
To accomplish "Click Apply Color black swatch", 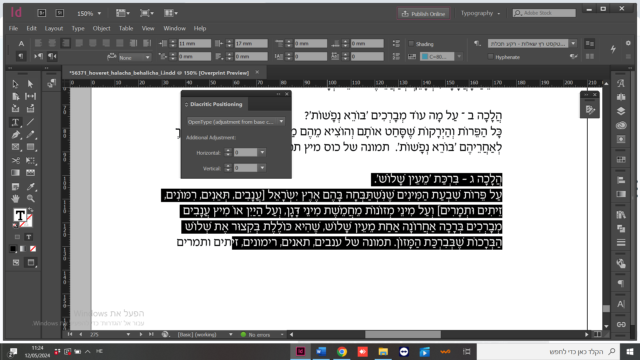I will point(13,249).
